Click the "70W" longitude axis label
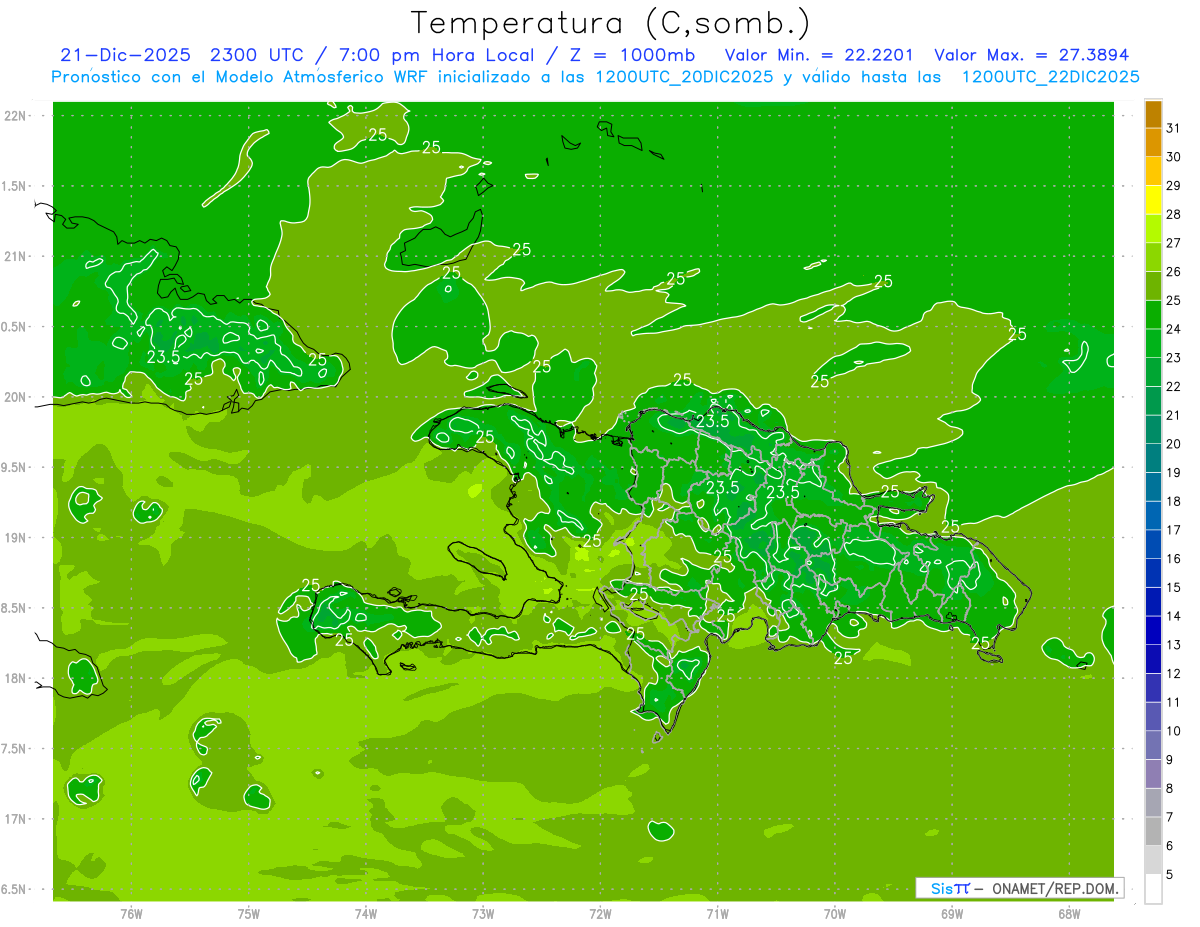The width and height of the screenshot is (1200, 927). [835, 914]
